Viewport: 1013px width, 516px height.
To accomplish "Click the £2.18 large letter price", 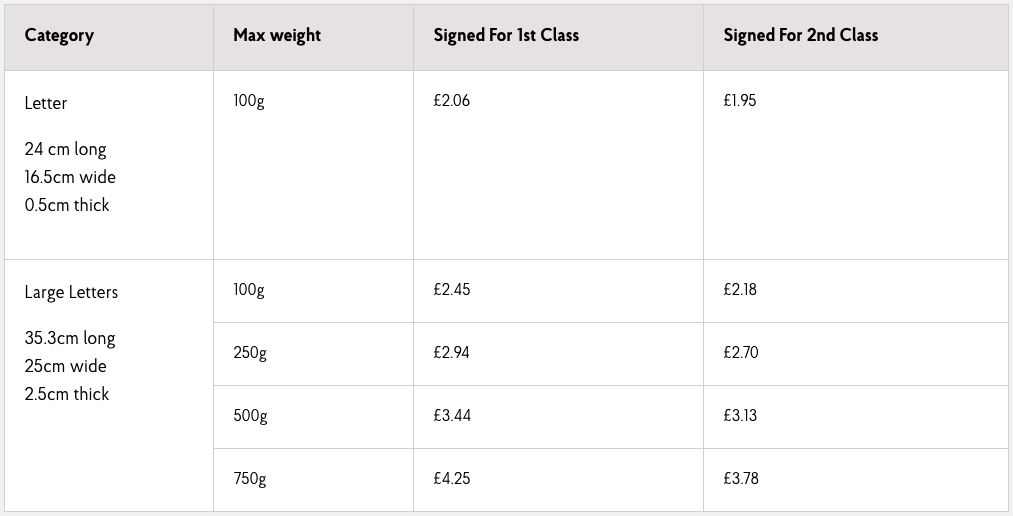I will (x=740, y=289).
